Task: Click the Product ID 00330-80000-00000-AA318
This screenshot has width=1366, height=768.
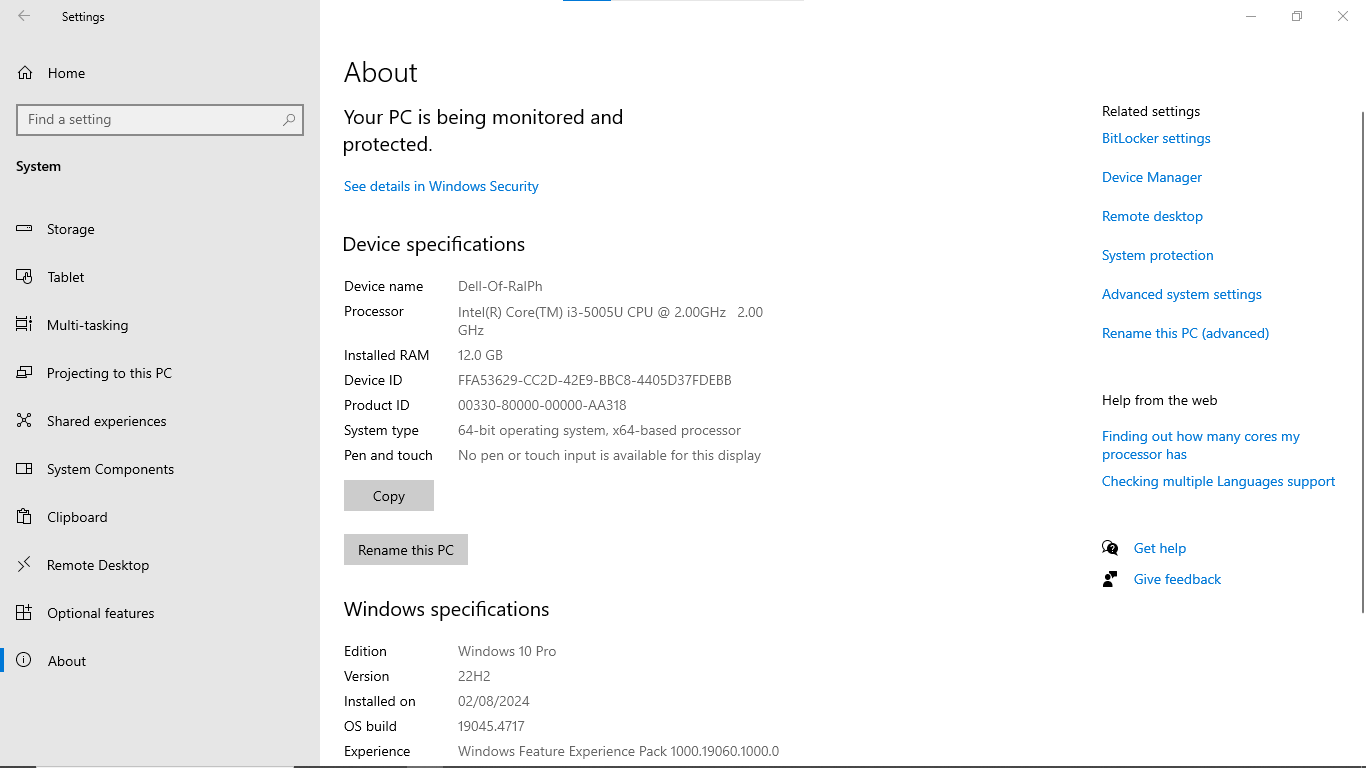Action: pyautogui.click(x=542, y=405)
